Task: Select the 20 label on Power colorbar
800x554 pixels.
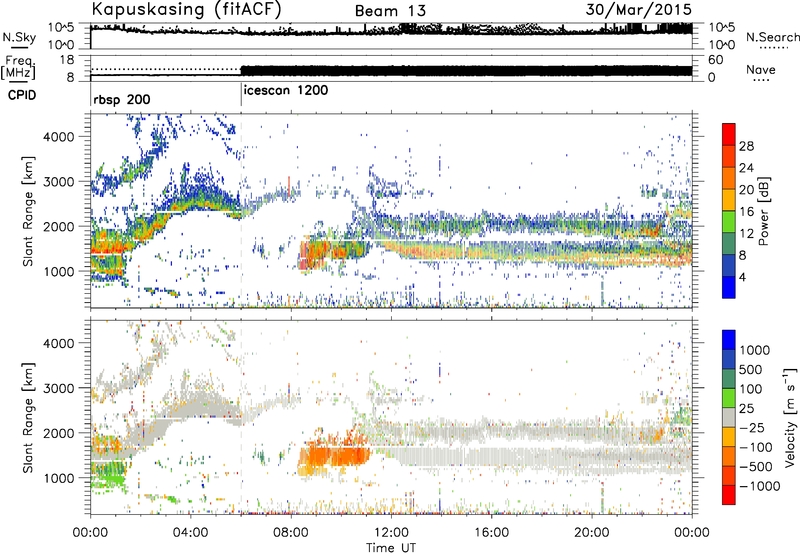Action: [x=746, y=190]
